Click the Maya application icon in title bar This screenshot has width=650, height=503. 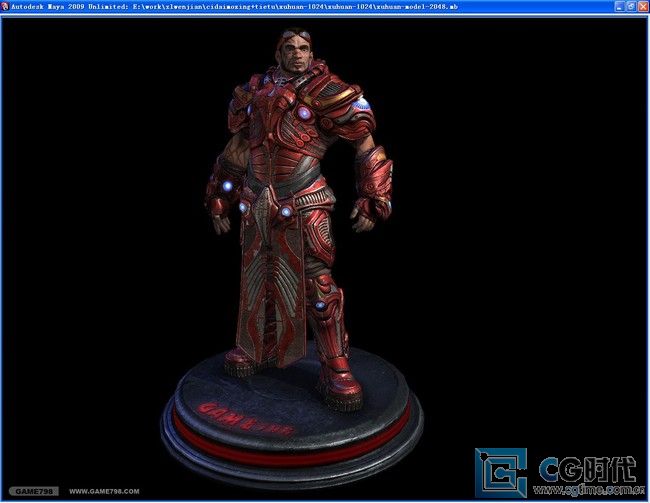coord(5,6)
